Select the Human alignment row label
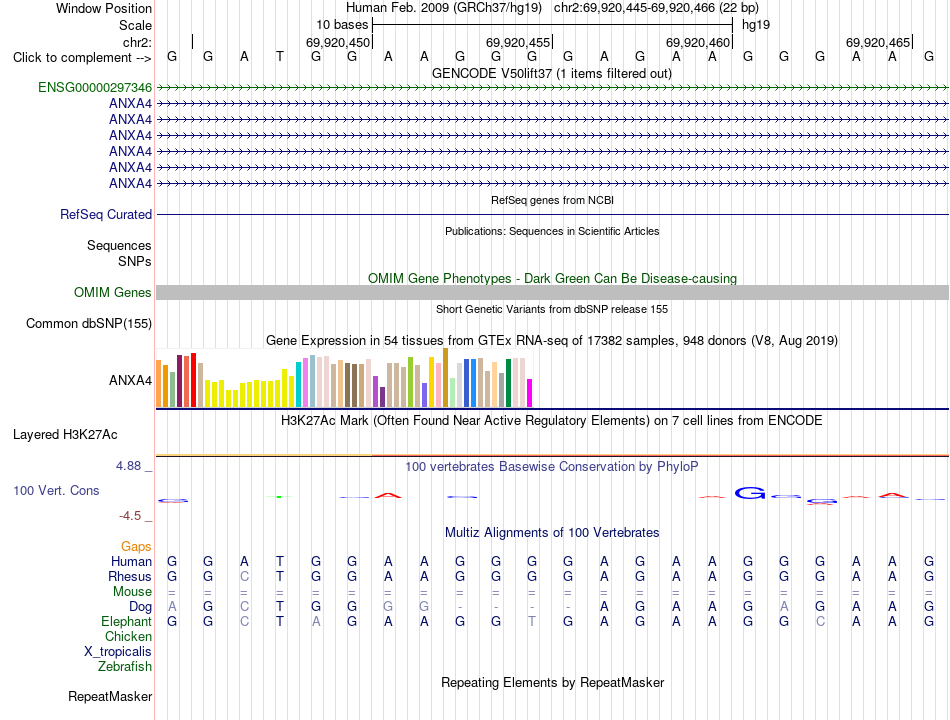Screen dimensions: 950x720 (131, 562)
